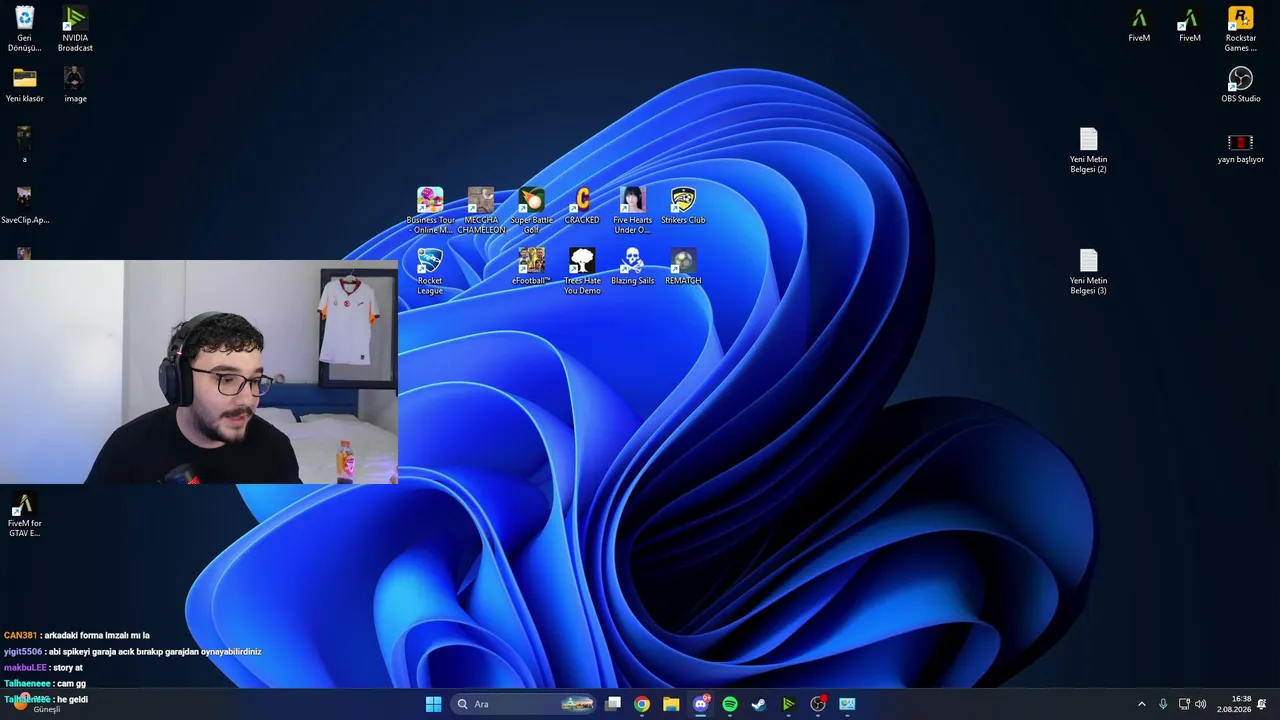Open the Strikers Club shortcut
1280x720 pixels.
(683, 206)
